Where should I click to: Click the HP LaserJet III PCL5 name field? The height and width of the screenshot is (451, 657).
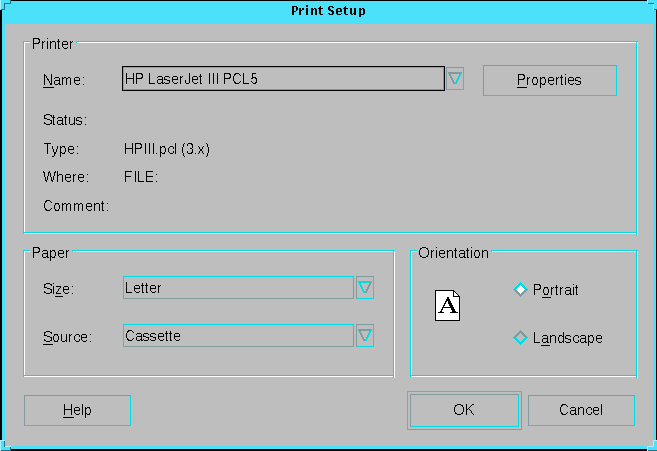click(x=283, y=79)
